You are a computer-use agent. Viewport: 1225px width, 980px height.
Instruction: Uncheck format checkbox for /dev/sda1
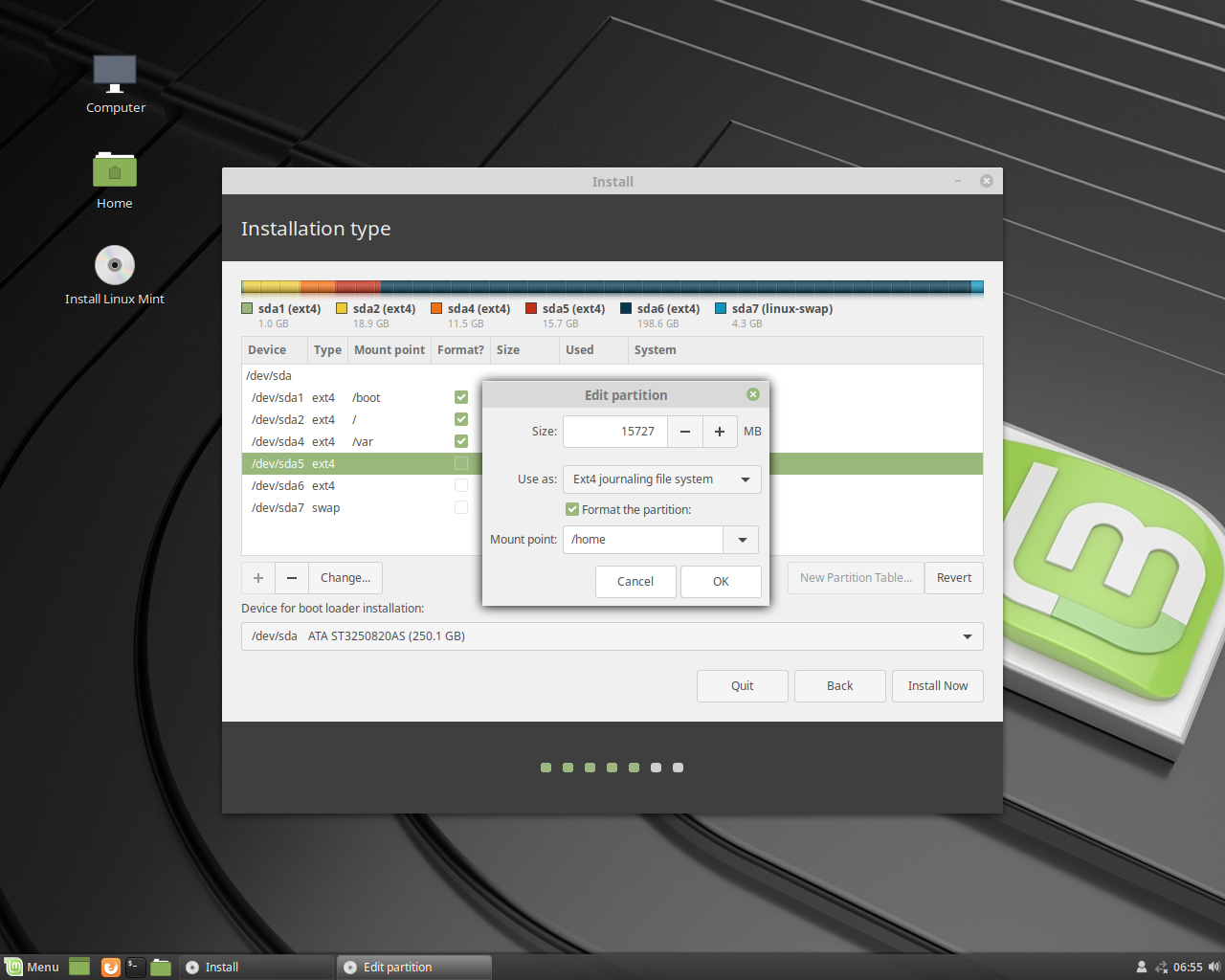coord(461,397)
